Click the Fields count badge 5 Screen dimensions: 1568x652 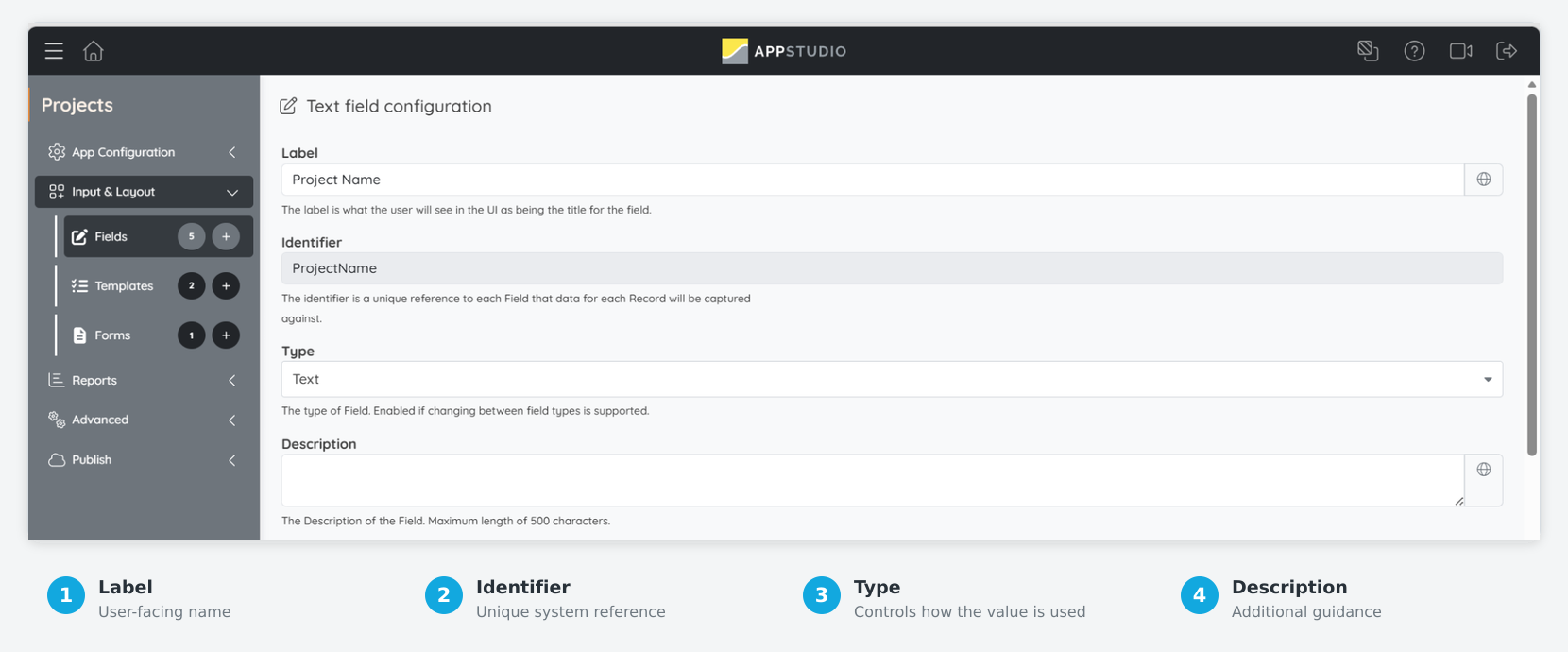point(191,236)
